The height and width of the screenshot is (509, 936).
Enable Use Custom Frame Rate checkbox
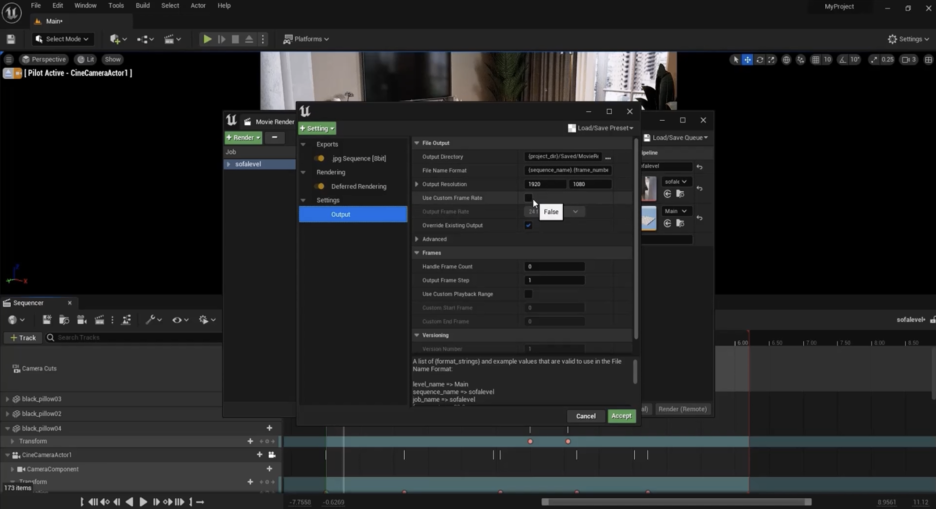pyautogui.click(x=528, y=198)
